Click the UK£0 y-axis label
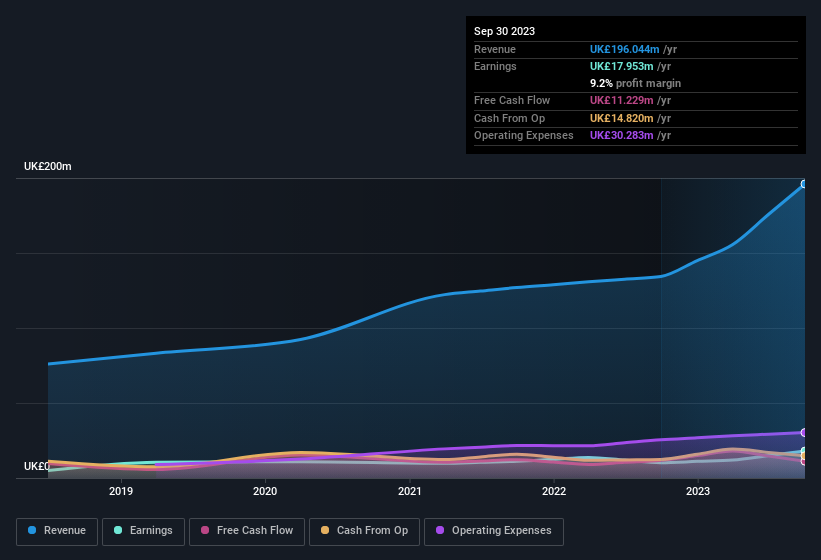821x560 pixels. pyautogui.click(x=37, y=466)
